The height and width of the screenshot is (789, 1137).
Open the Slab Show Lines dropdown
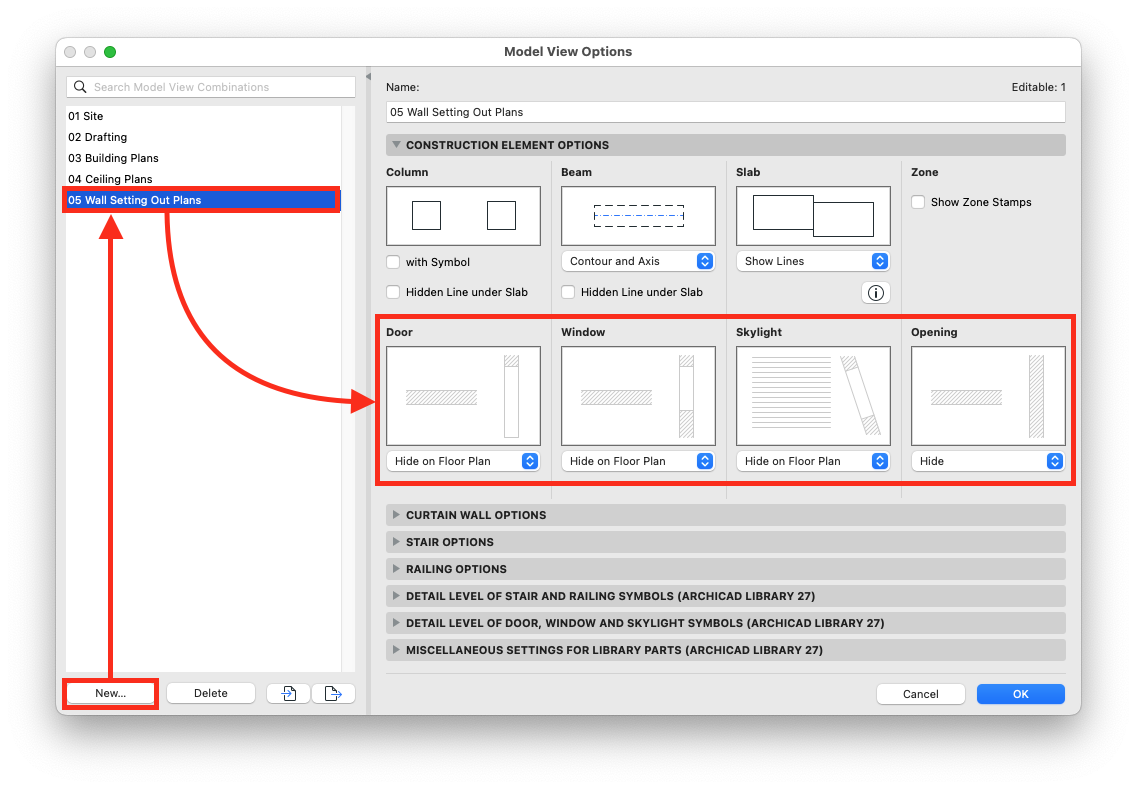[813, 261]
